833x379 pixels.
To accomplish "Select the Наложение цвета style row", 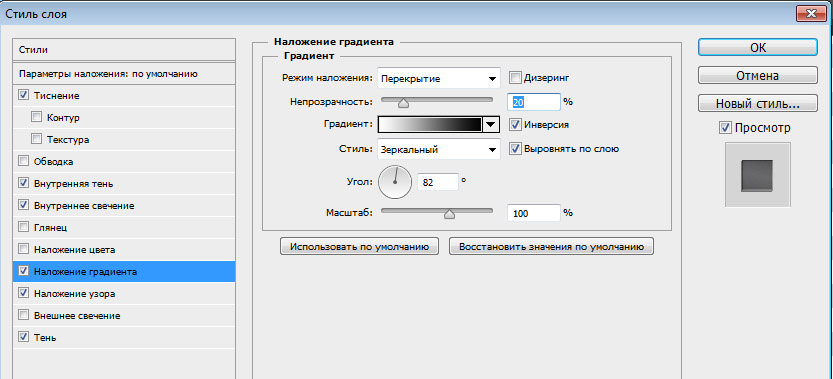I will tap(124, 249).
